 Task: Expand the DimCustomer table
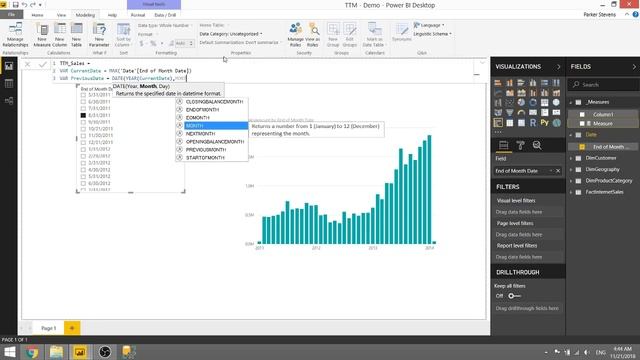pyautogui.click(x=571, y=158)
